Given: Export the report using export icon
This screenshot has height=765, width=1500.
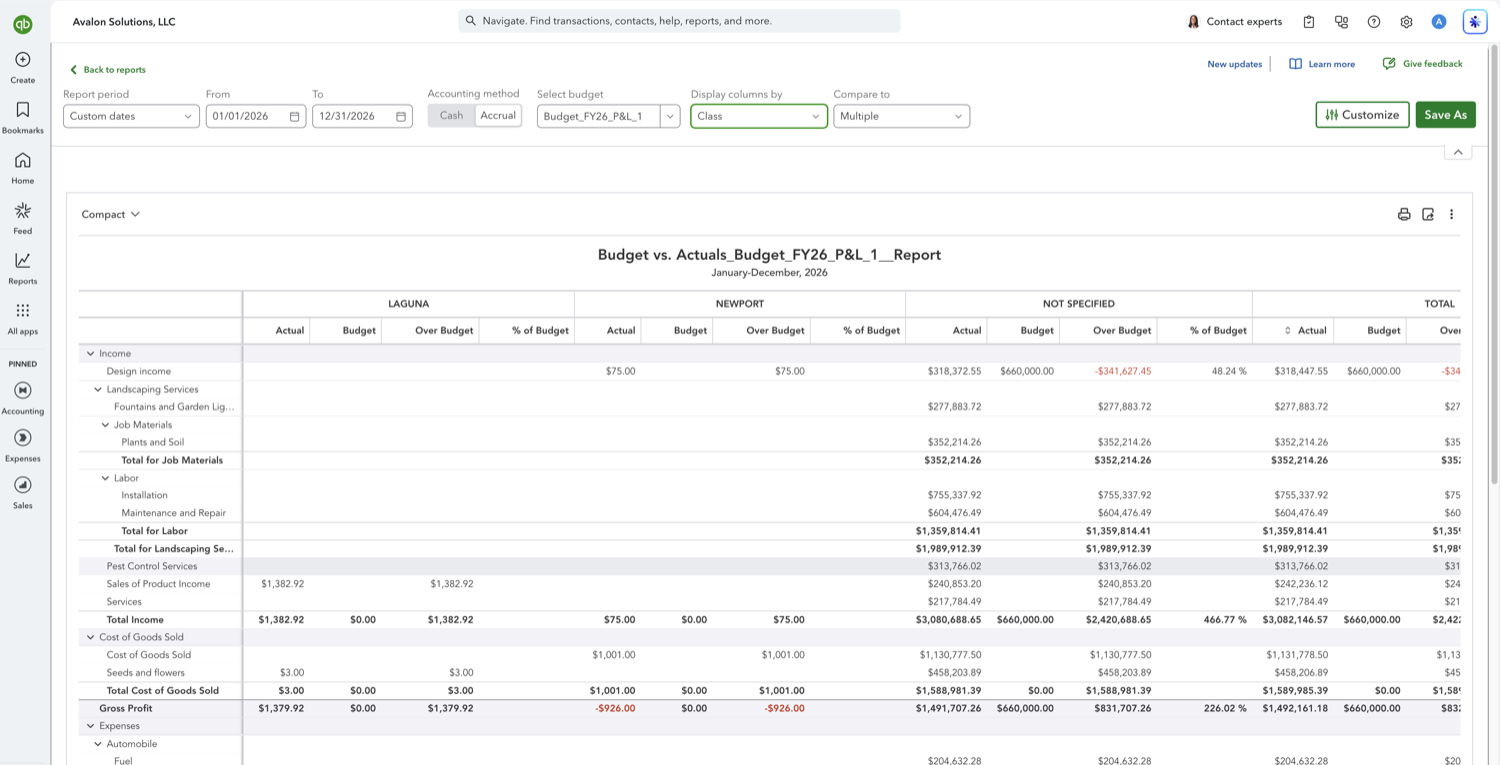Looking at the screenshot, I should [x=1428, y=214].
